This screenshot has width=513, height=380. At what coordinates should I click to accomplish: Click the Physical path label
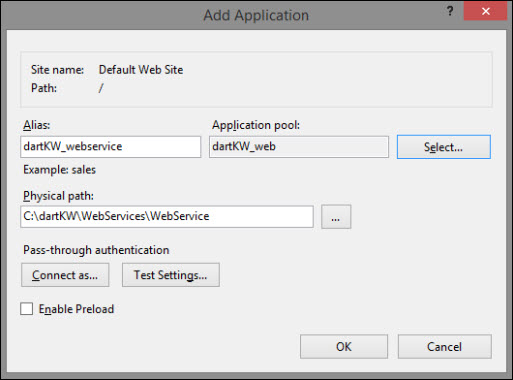[x=58, y=196]
